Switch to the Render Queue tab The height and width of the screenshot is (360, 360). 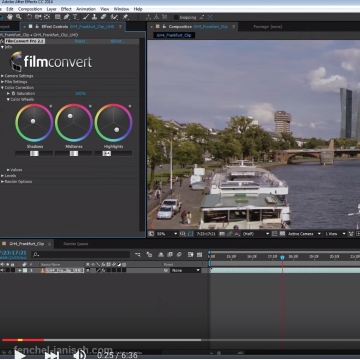tap(76, 244)
